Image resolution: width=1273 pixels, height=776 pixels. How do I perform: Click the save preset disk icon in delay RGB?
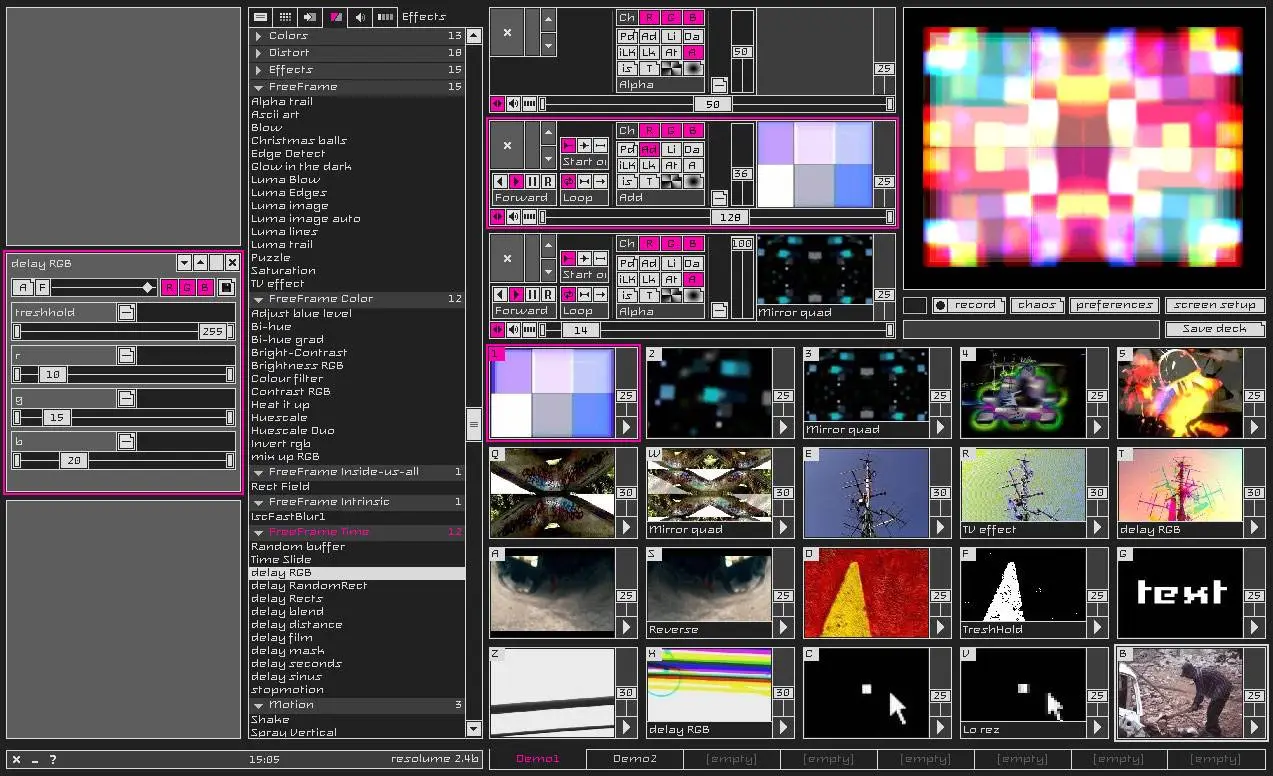click(x=226, y=288)
